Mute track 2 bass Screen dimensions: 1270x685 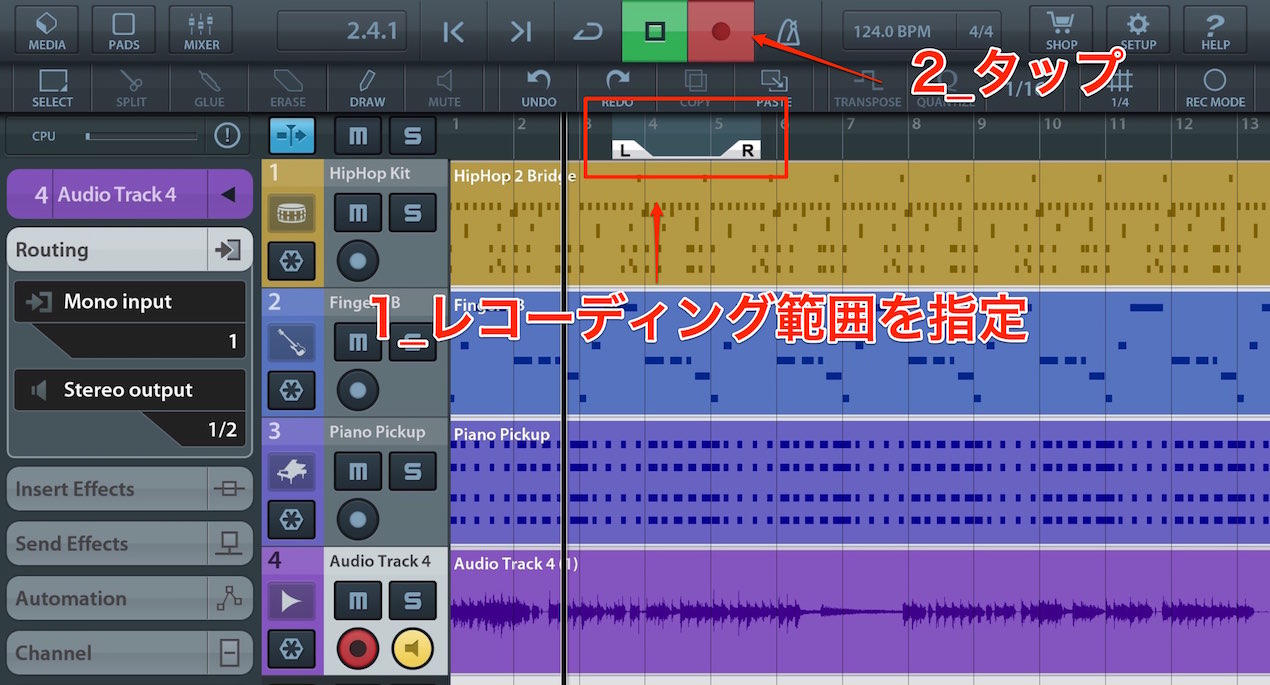357,342
